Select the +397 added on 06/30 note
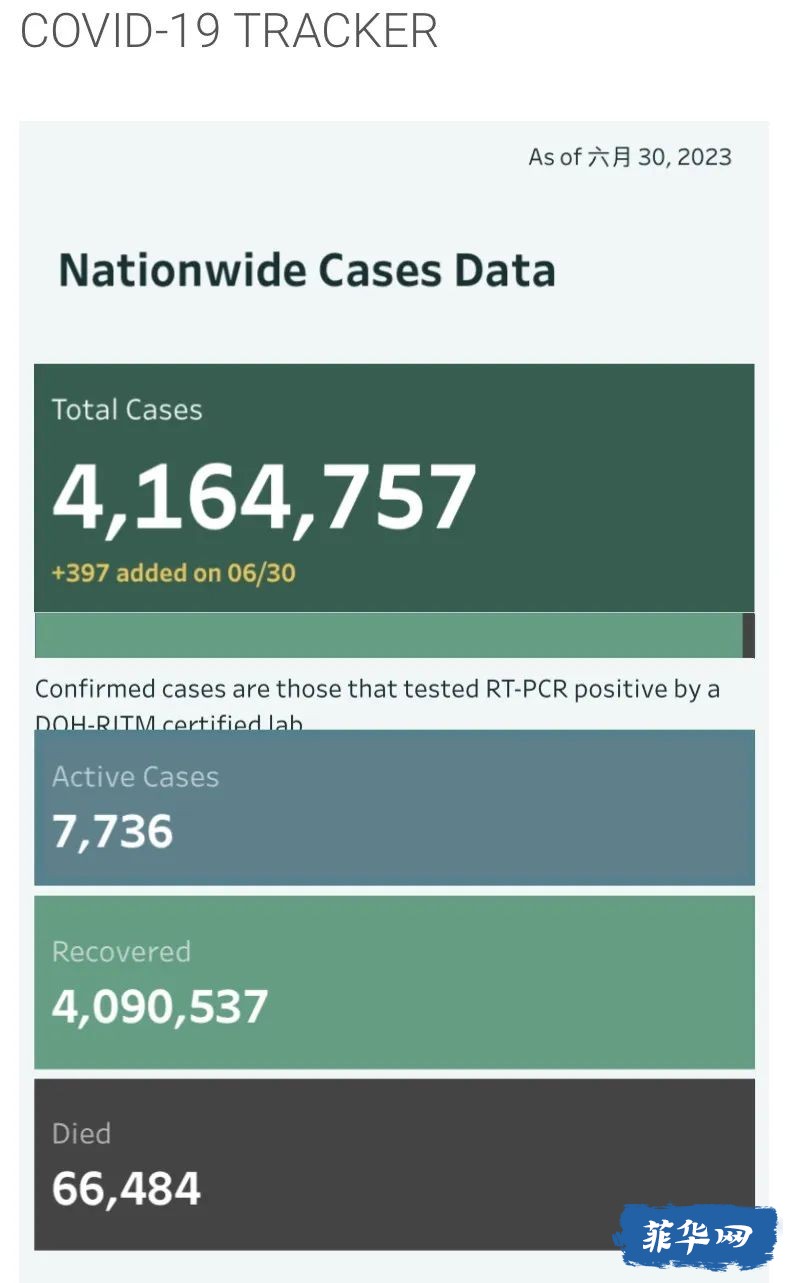The height and width of the screenshot is (1283, 788). [174, 573]
